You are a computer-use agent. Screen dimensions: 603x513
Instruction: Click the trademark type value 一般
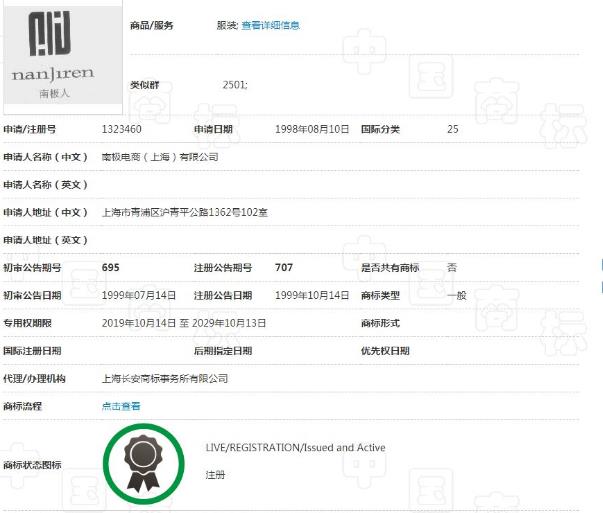click(x=456, y=295)
